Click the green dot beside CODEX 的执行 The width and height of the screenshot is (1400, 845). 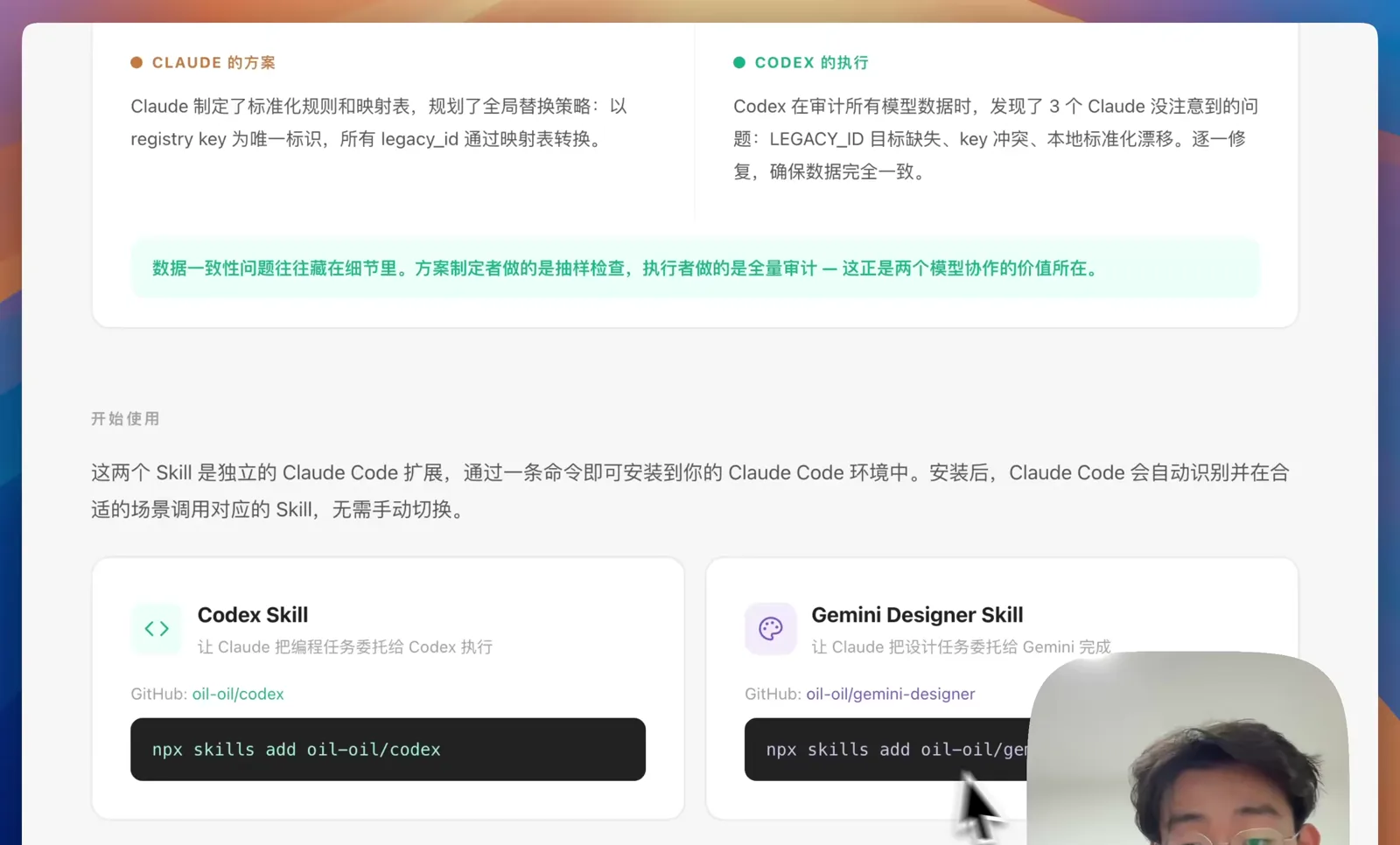739,62
